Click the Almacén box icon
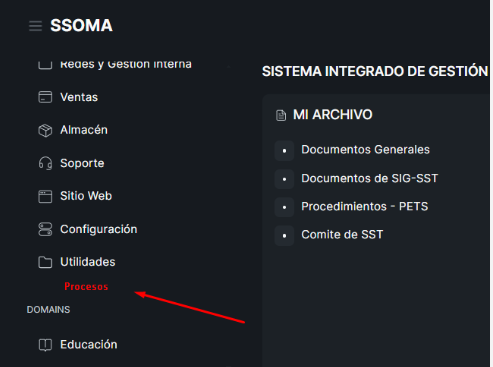Image resolution: width=493 pixels, height=367 pixels. [x=45, y=130]
